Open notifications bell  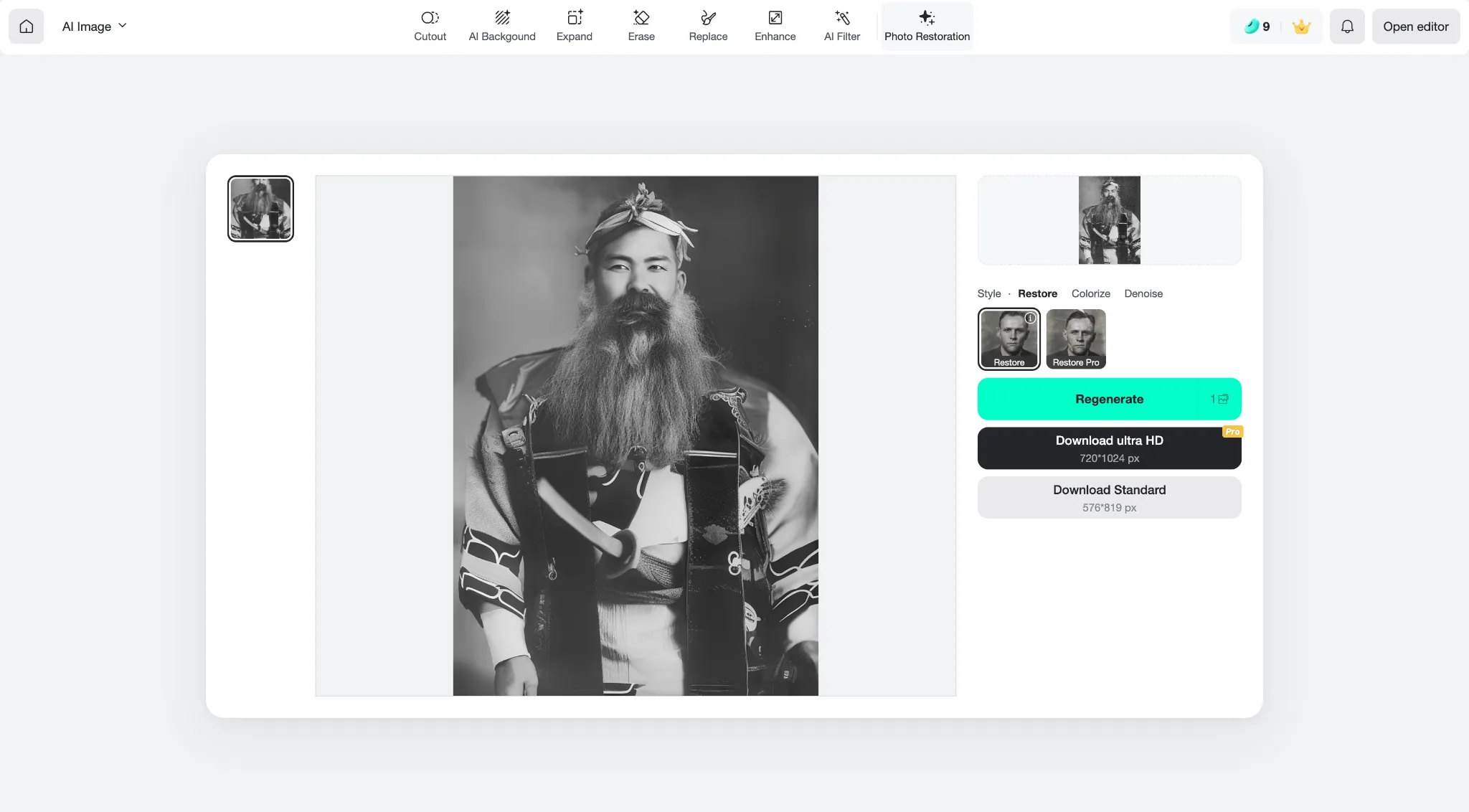click(x=1347, y=27)
